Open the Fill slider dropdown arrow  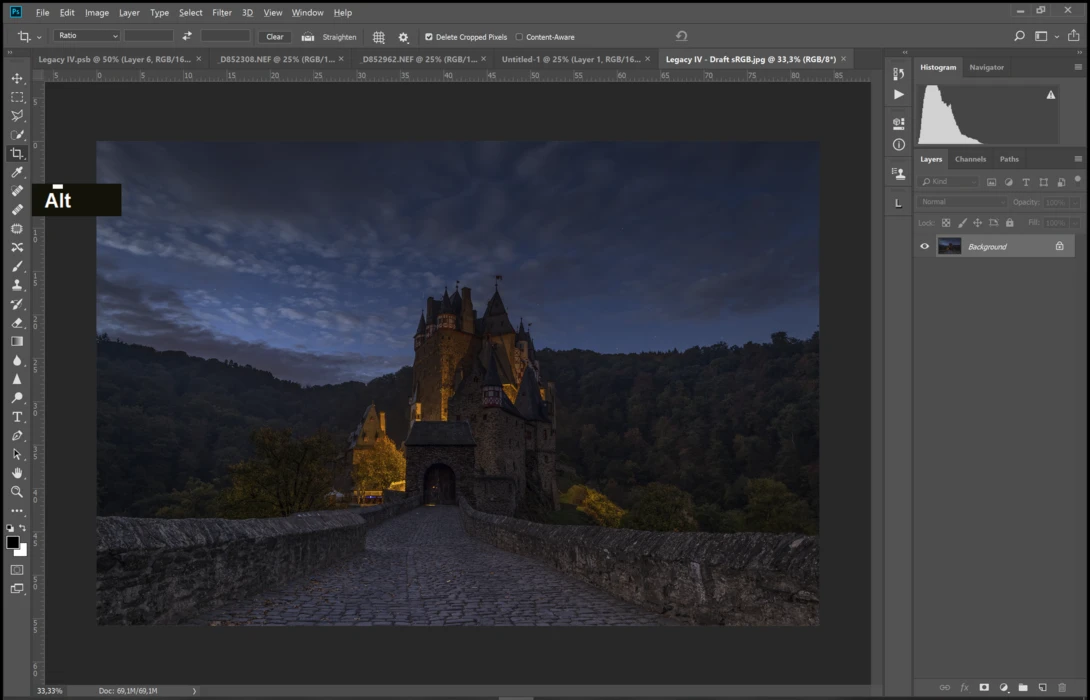click(x=1075, y=223)
